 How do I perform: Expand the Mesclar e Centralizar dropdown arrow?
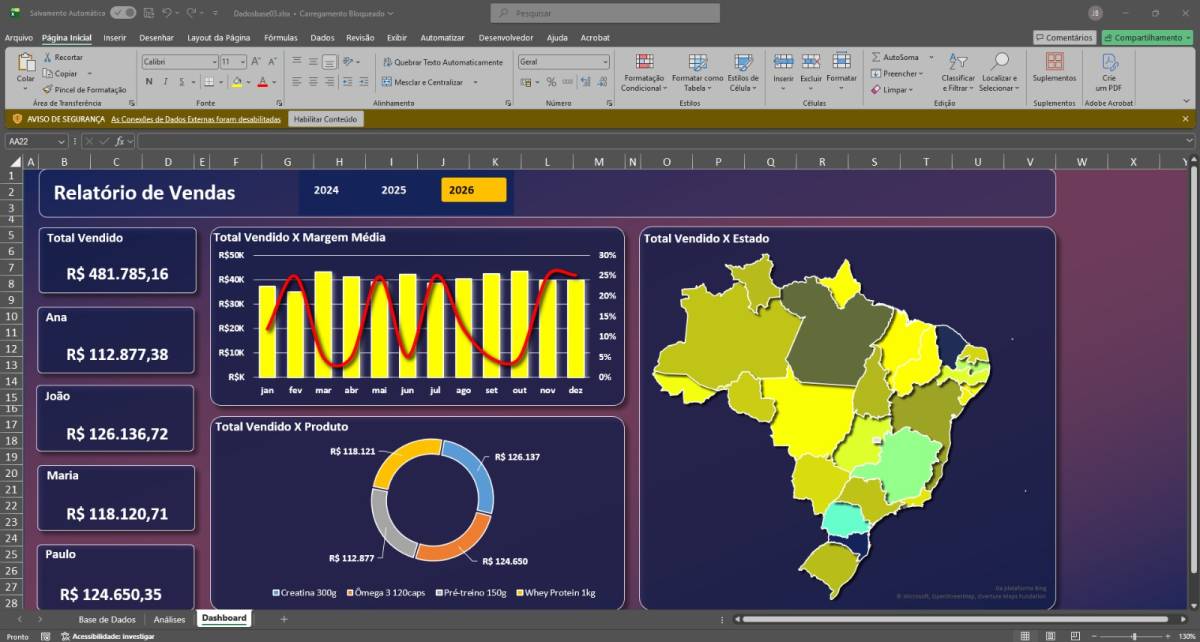(475, 82)
